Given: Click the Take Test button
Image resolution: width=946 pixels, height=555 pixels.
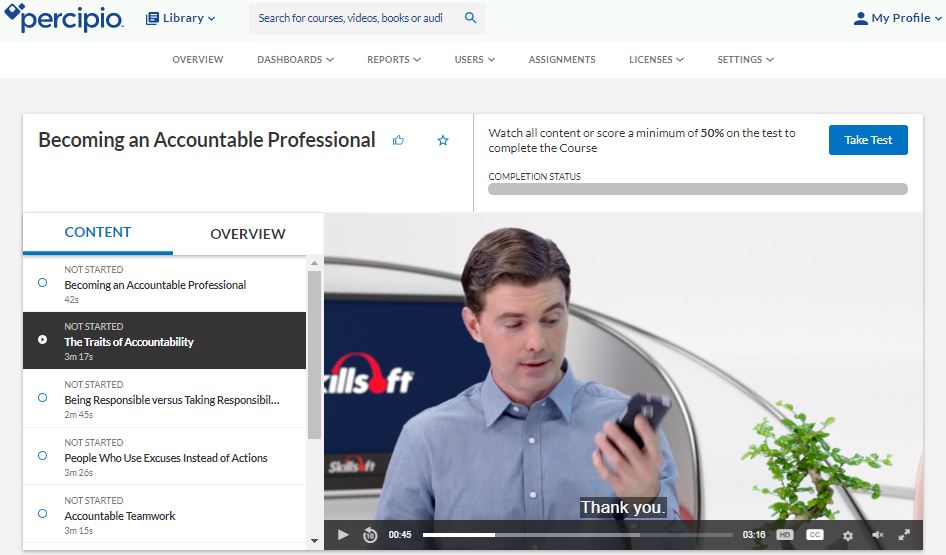Looking at the screenshot, I should [x=868, y=140].
